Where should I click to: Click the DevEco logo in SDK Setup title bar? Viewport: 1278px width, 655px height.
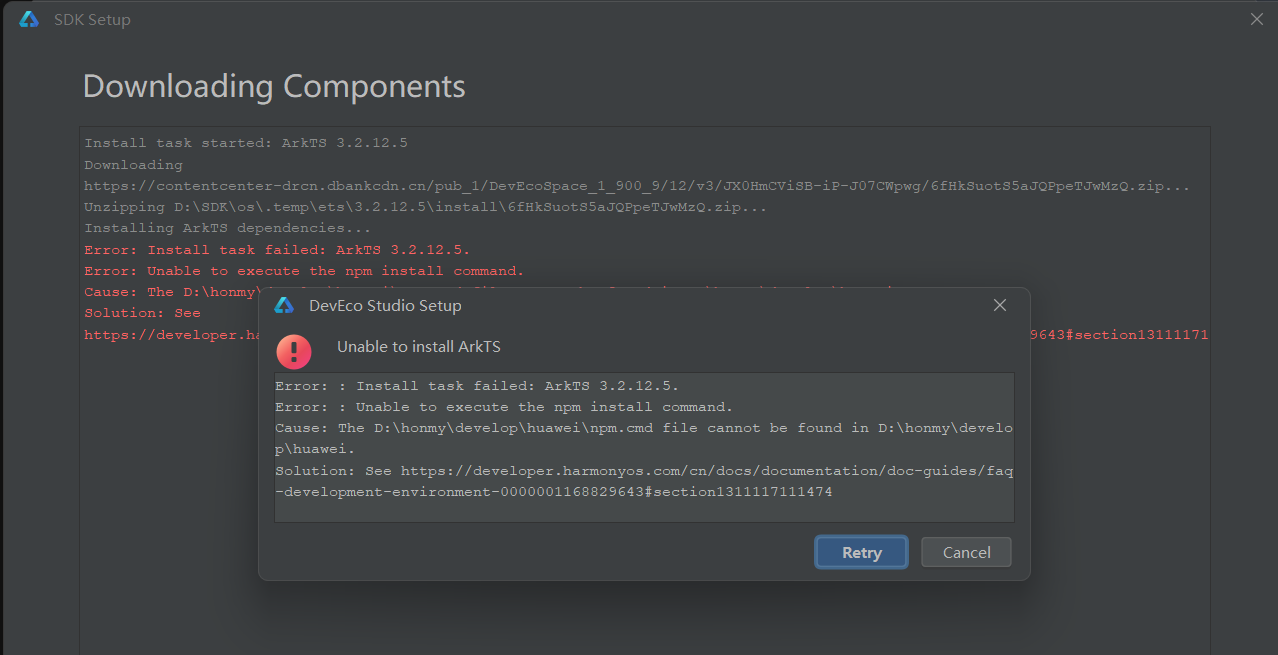(29, 20)
